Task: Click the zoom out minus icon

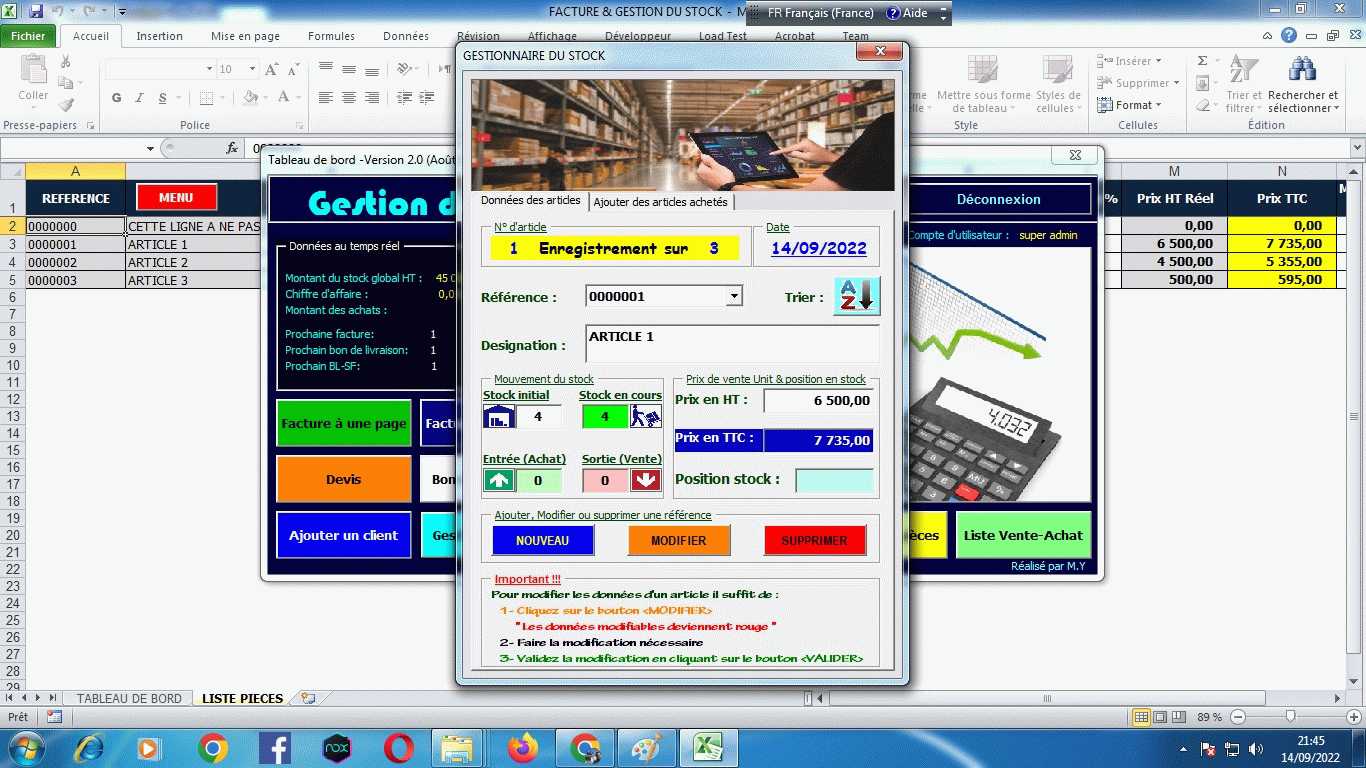Action: coord(1239,717)
